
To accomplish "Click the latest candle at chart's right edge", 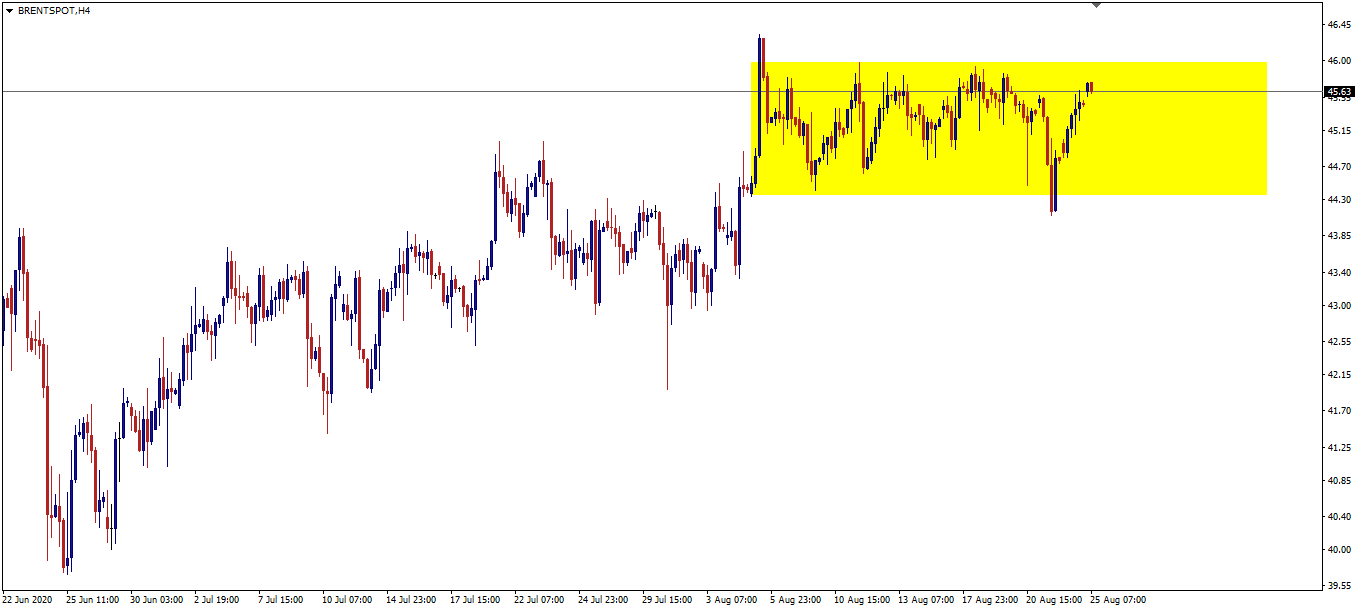I will [1090, 88].
